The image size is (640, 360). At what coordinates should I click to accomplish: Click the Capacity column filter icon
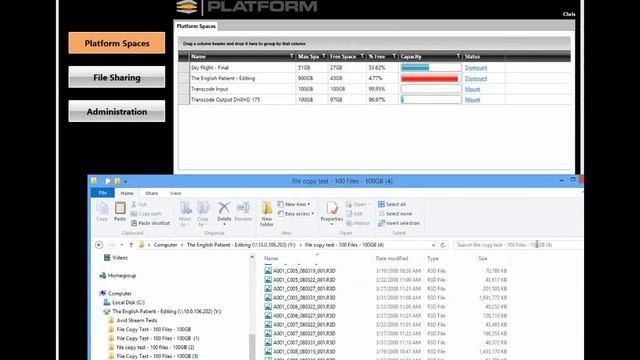(458, 56)
